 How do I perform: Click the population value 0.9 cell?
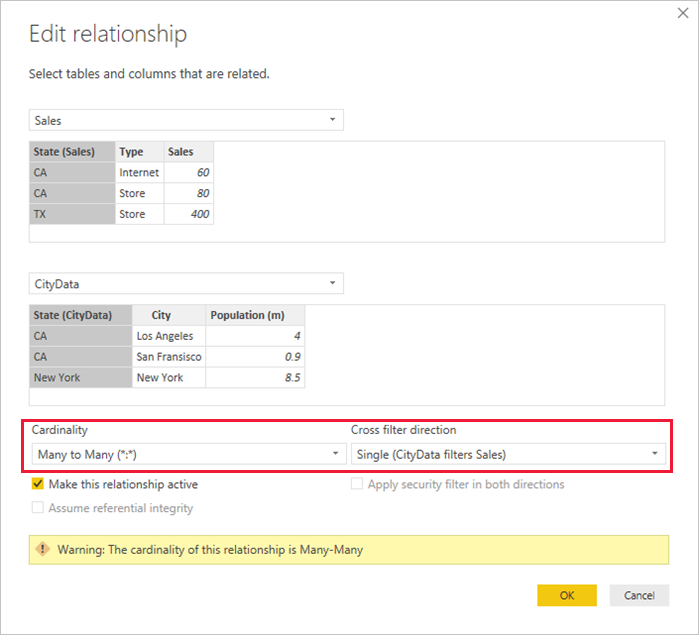(x=255, y=357)
